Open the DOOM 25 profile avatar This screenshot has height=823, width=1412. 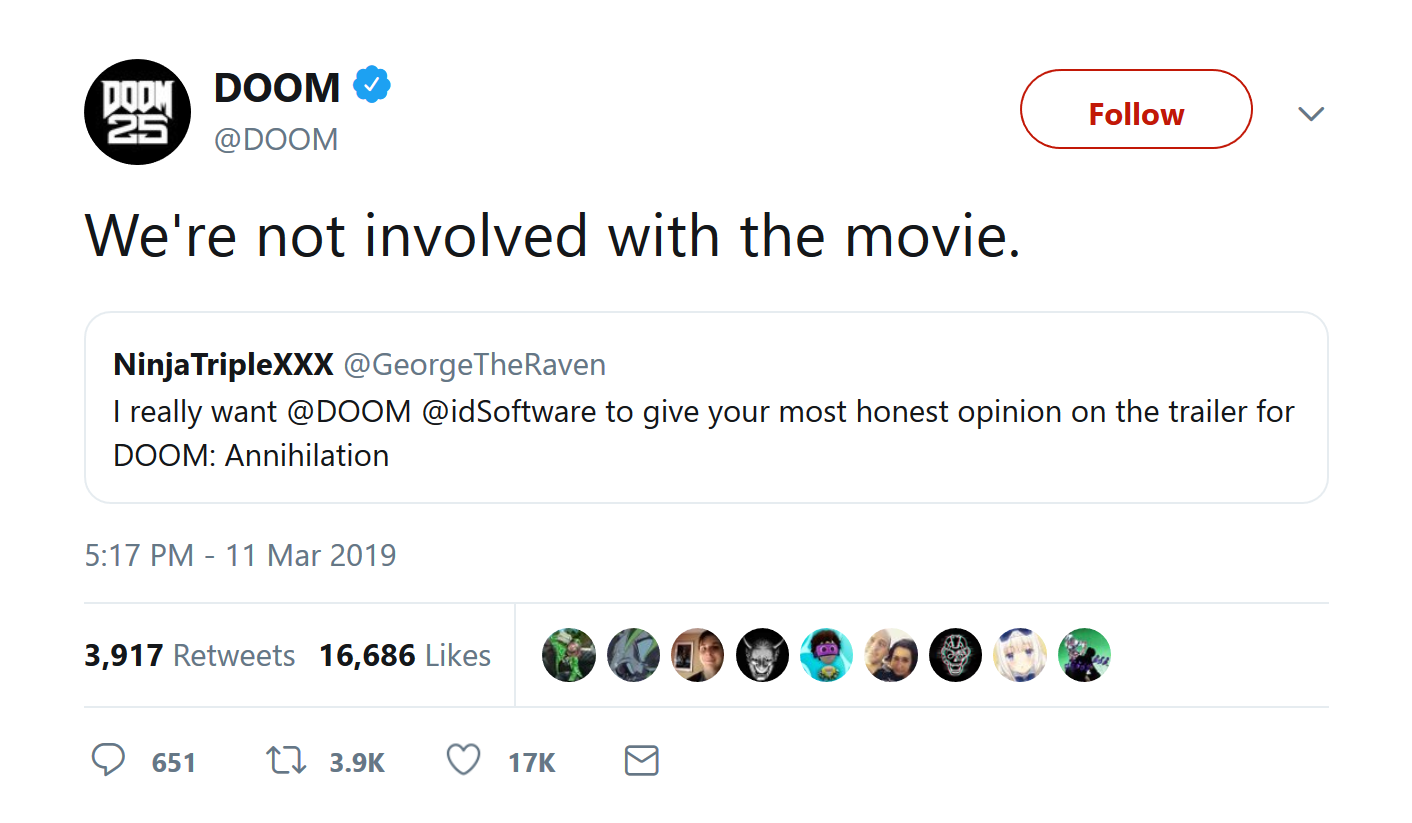pyautogui.click(x=137, y=112)
